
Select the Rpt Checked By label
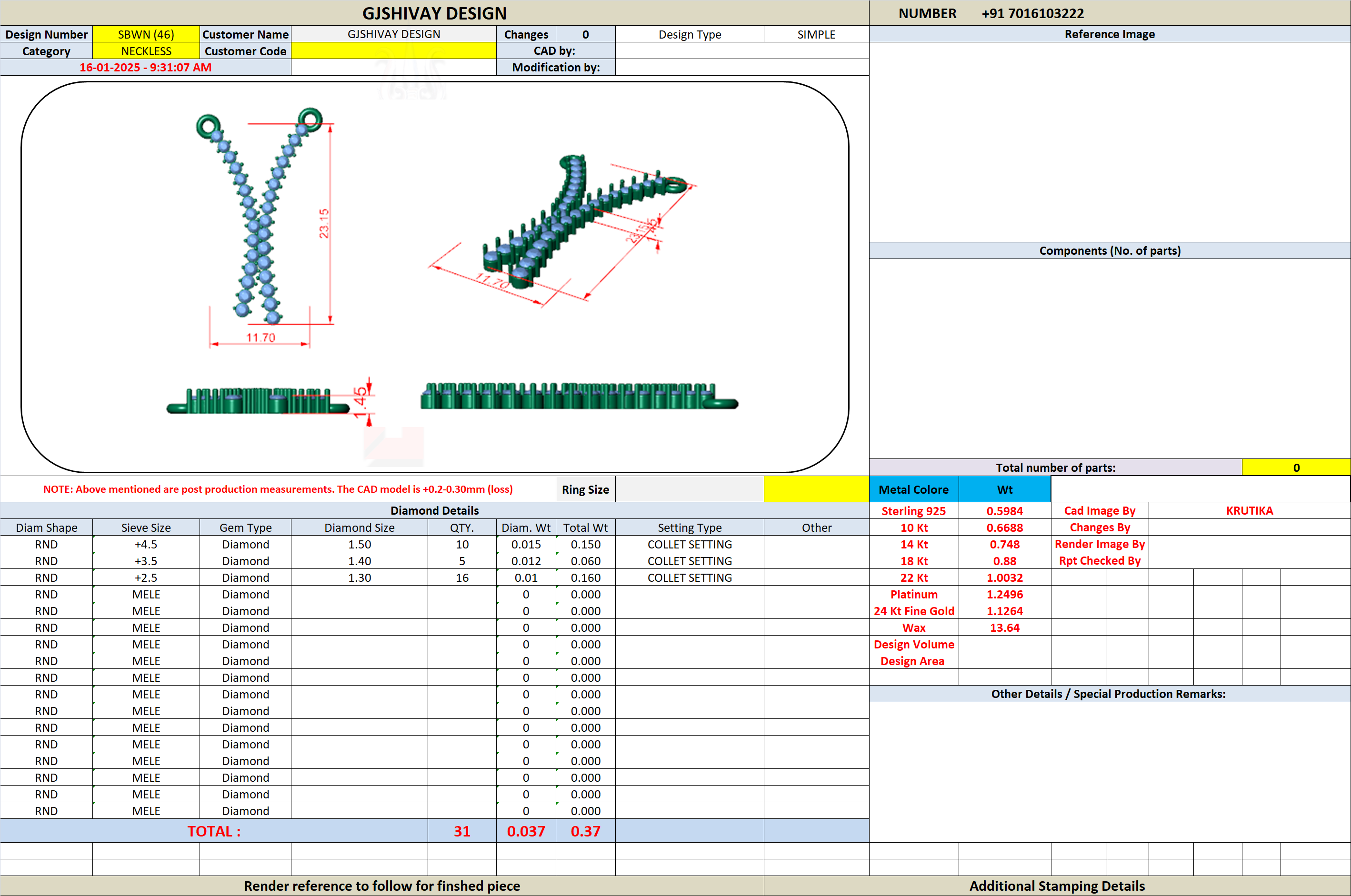click(x=1100, y=560)
